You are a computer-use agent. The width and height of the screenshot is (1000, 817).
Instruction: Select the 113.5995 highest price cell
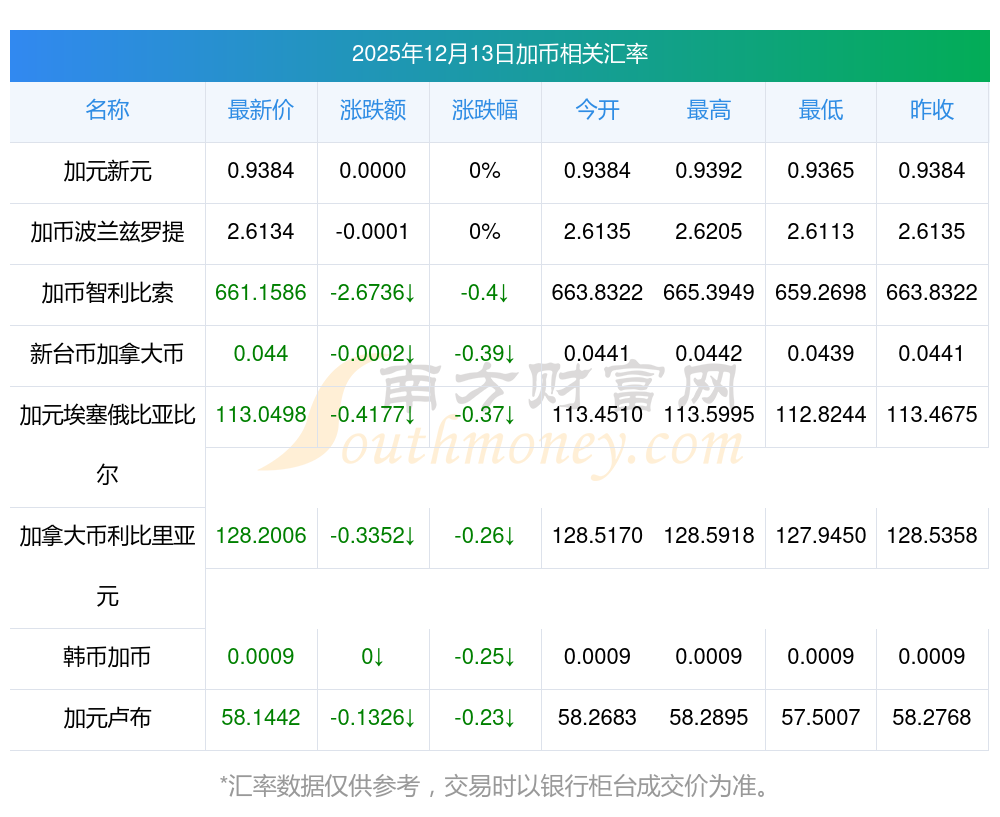tap(709, 415)
